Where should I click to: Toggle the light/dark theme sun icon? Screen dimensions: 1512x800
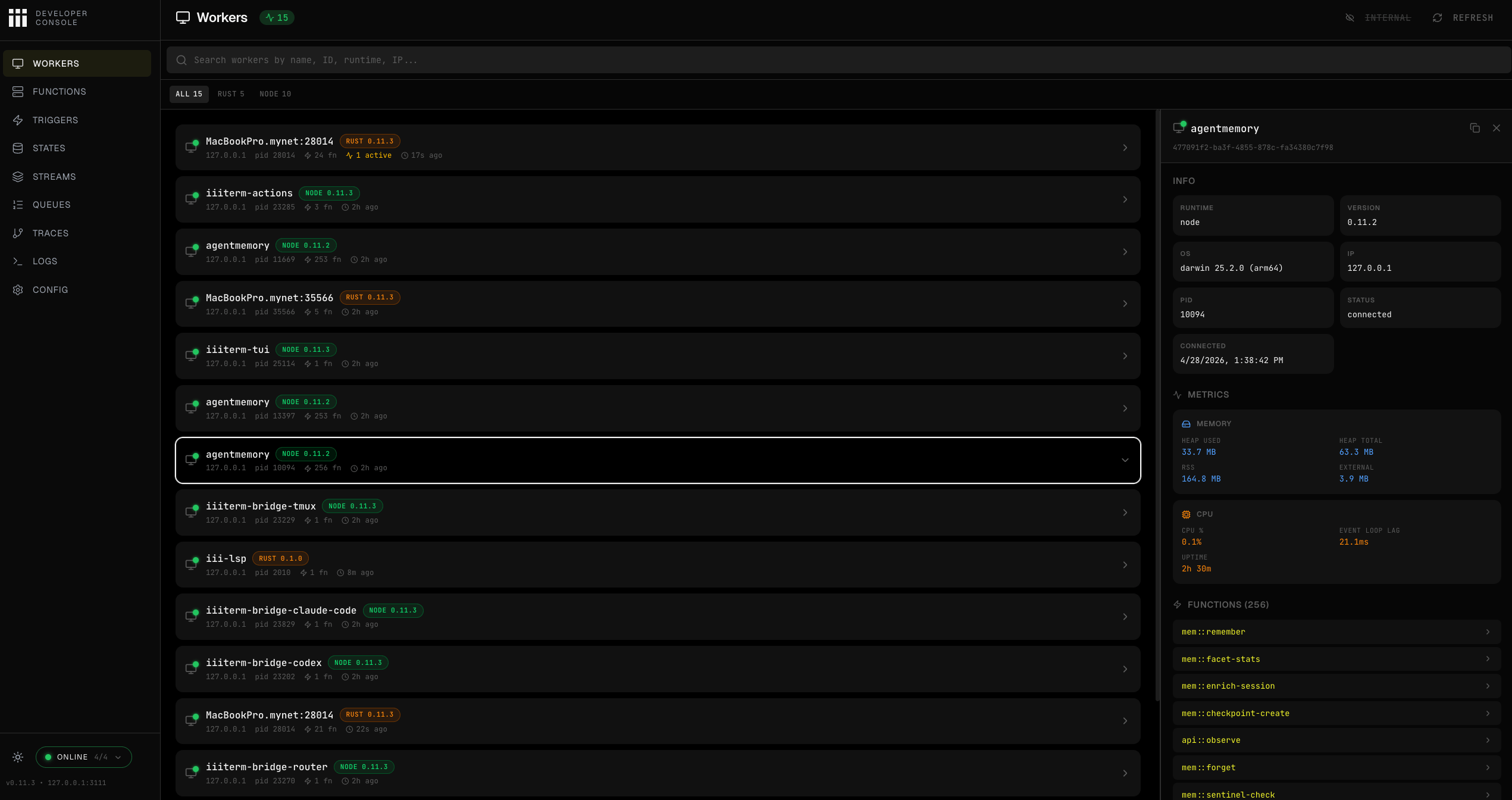18,757
